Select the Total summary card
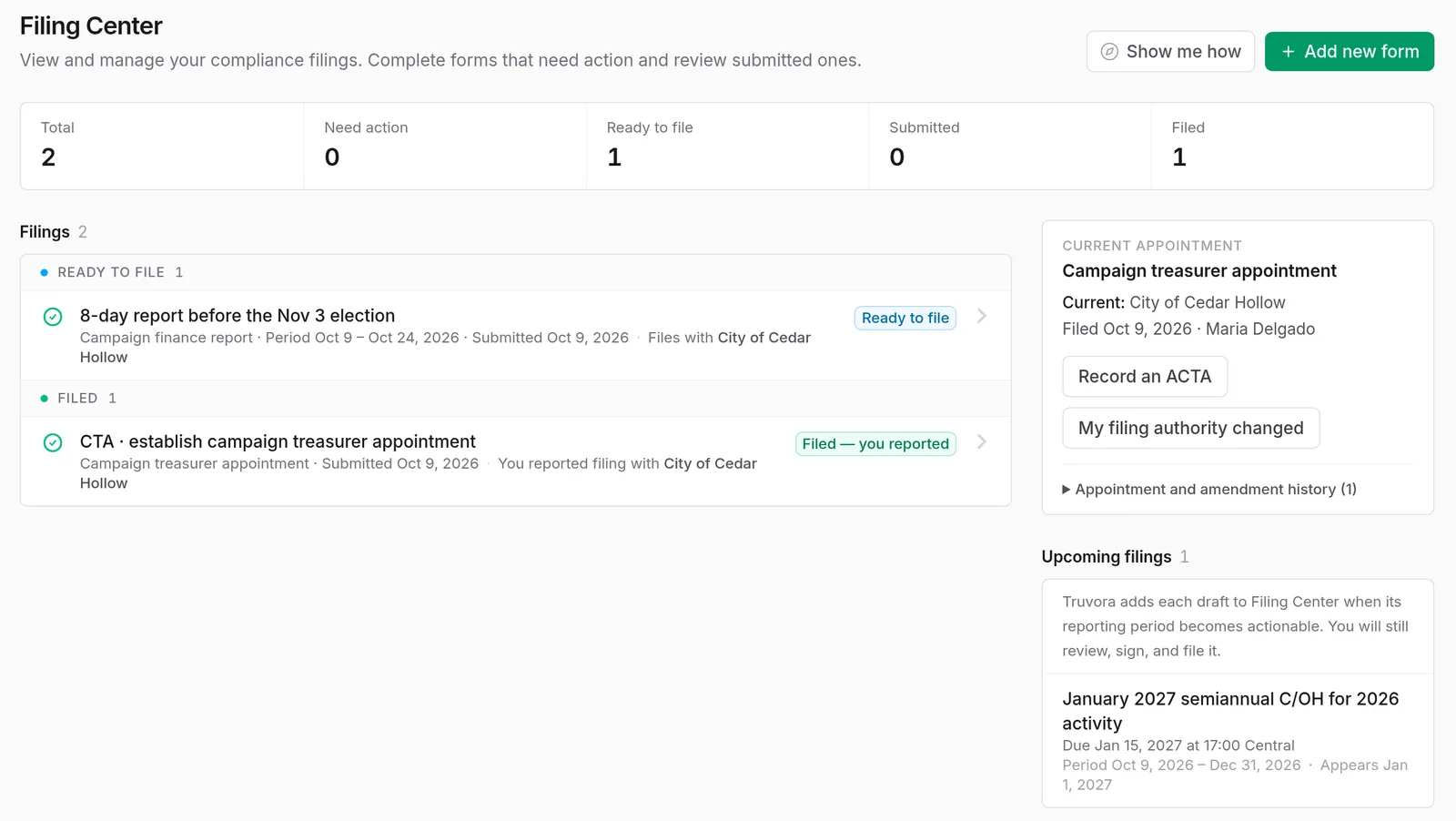 162,146
